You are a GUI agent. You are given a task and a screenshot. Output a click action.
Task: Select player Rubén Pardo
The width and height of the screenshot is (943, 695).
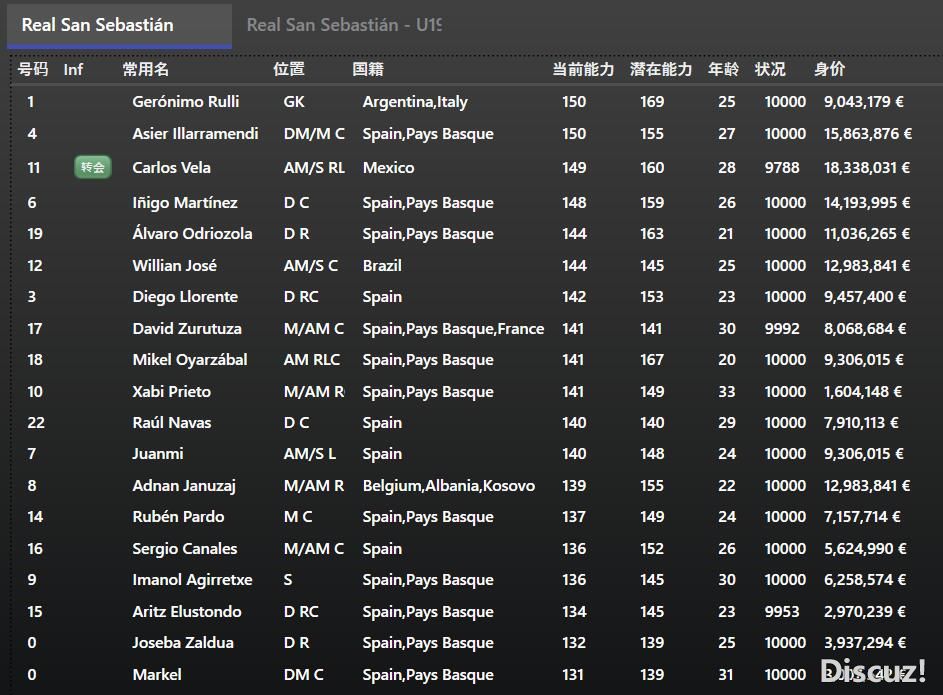(178, 517)
